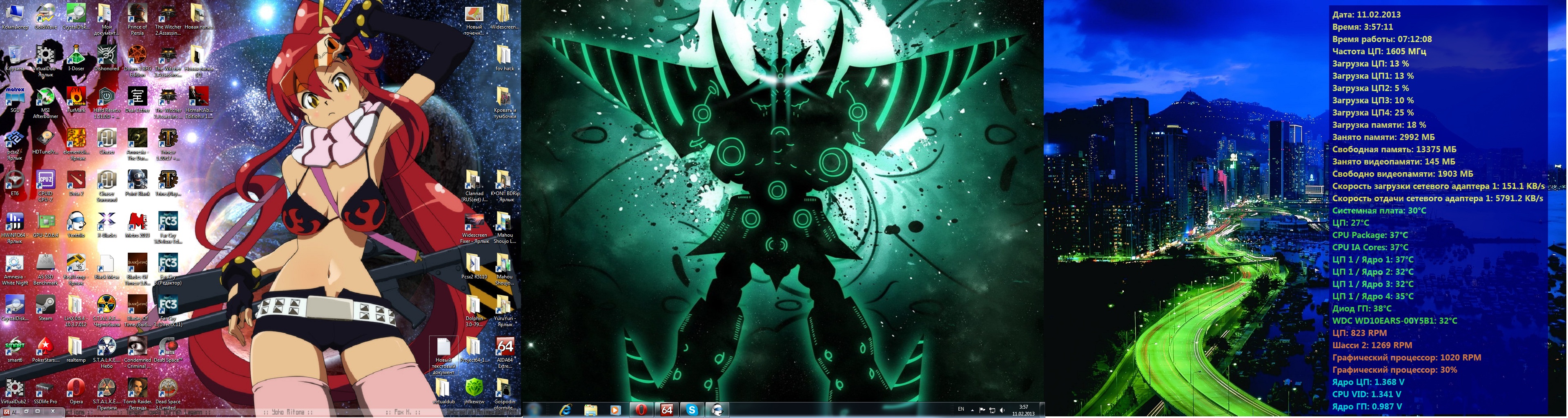Open the YuruYuri shortcut

(x=505, y=310)
